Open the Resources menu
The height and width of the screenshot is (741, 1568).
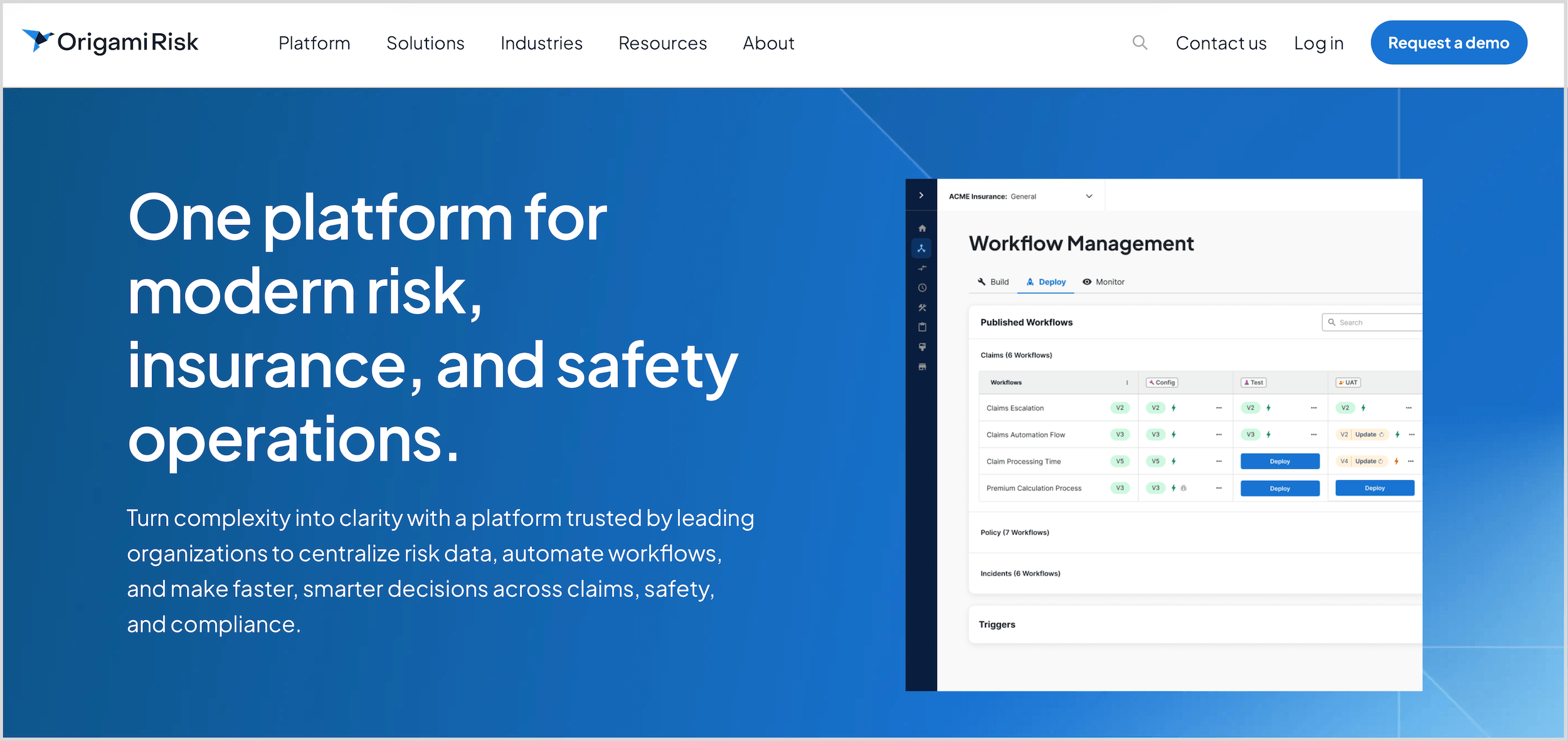(x=662, y=43)
